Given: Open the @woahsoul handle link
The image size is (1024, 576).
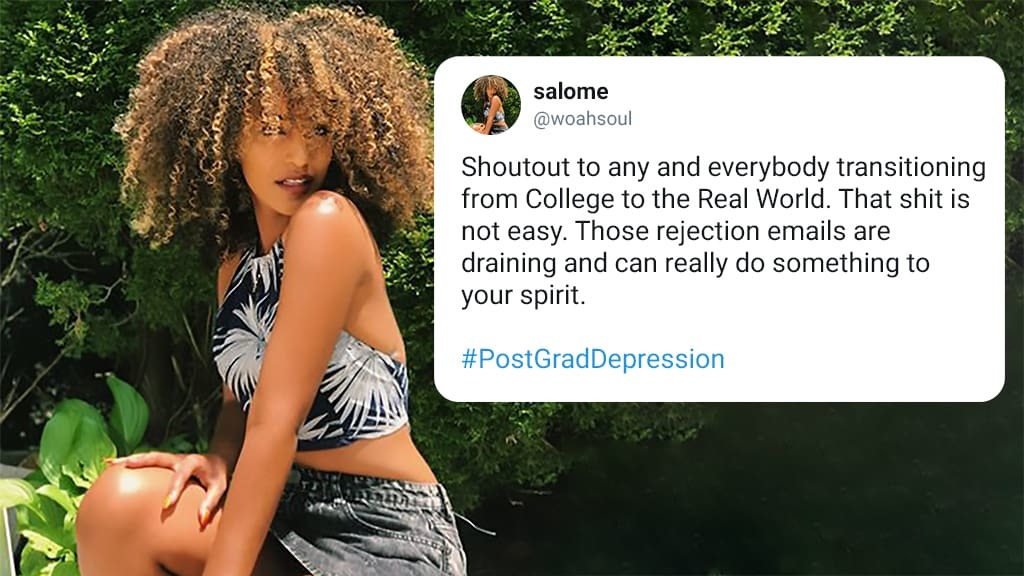Looking at the screenshot, I should coord(583,119).
